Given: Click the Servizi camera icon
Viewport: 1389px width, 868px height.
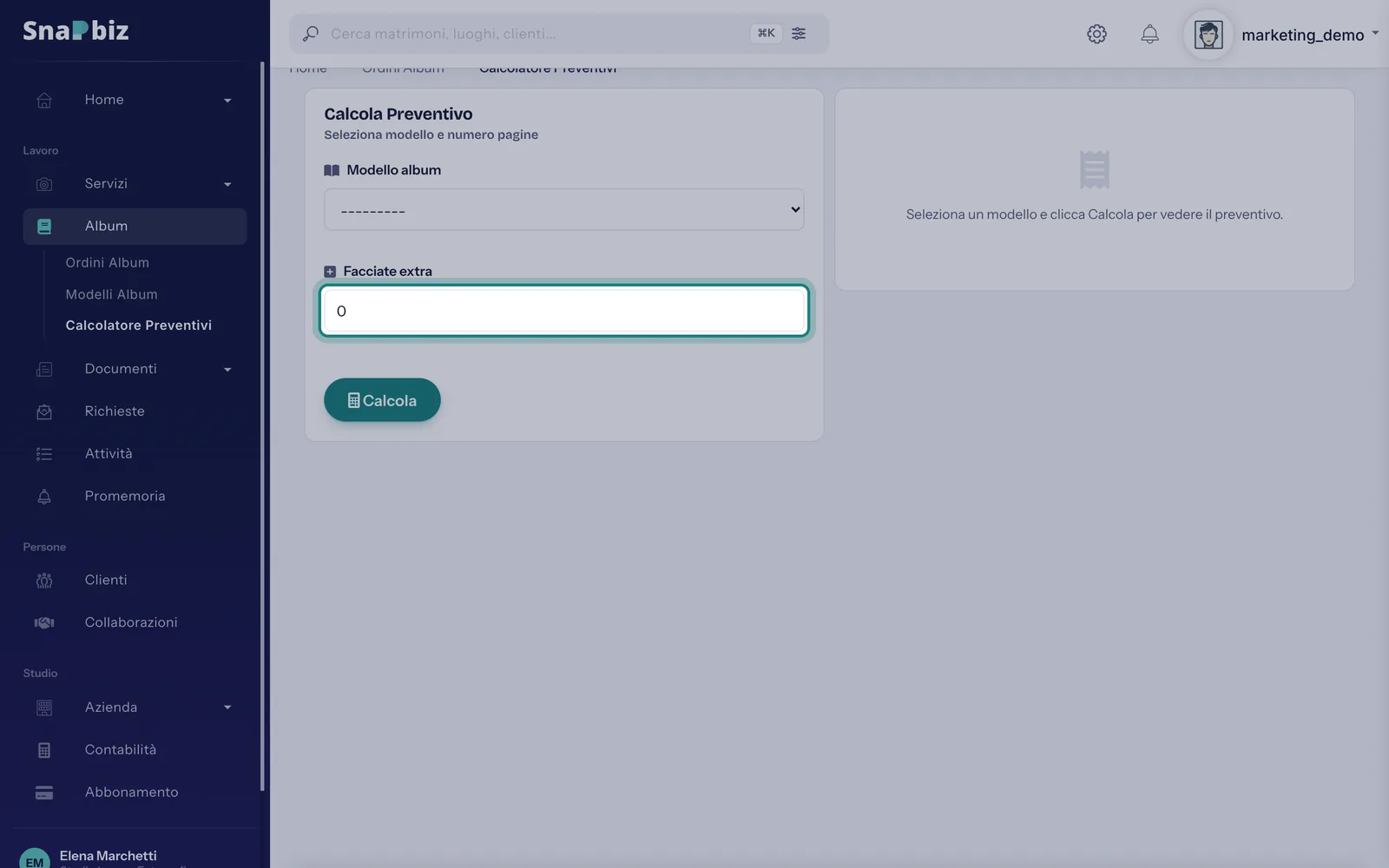Looking at the screenshot, I should click(x=44, y=184).
